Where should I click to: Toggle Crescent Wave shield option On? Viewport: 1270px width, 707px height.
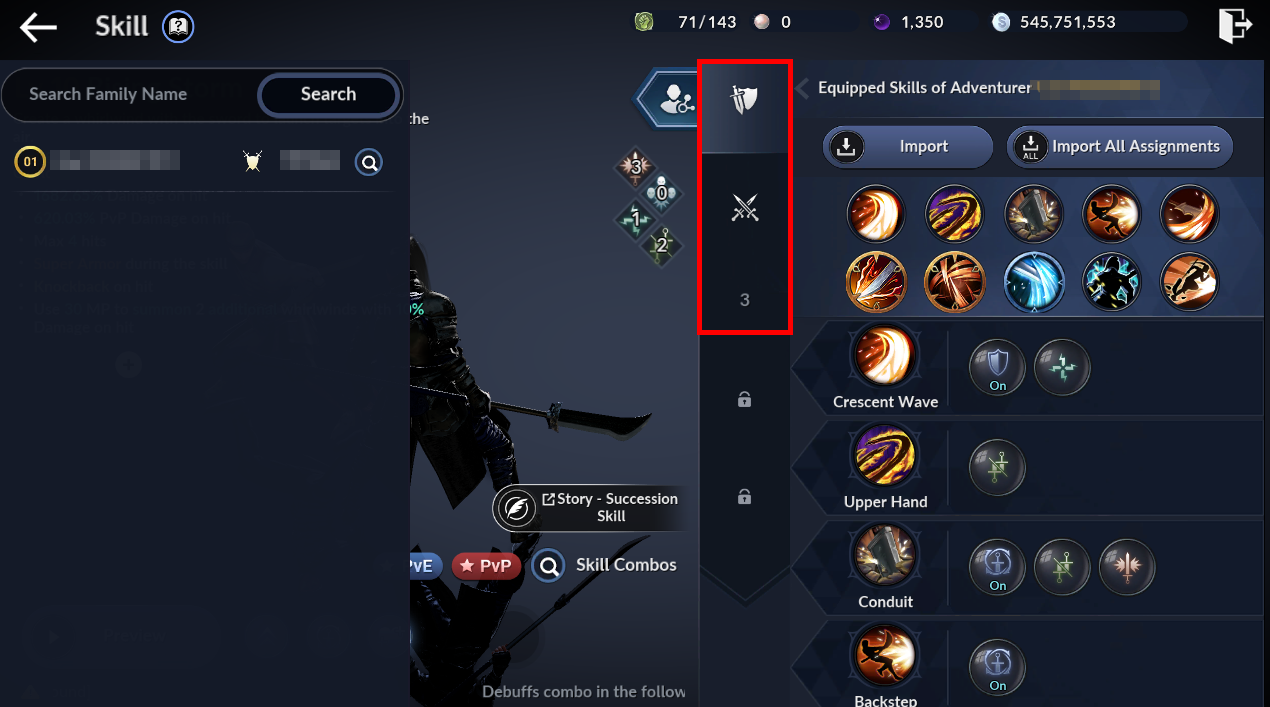(x=997, y=367)
